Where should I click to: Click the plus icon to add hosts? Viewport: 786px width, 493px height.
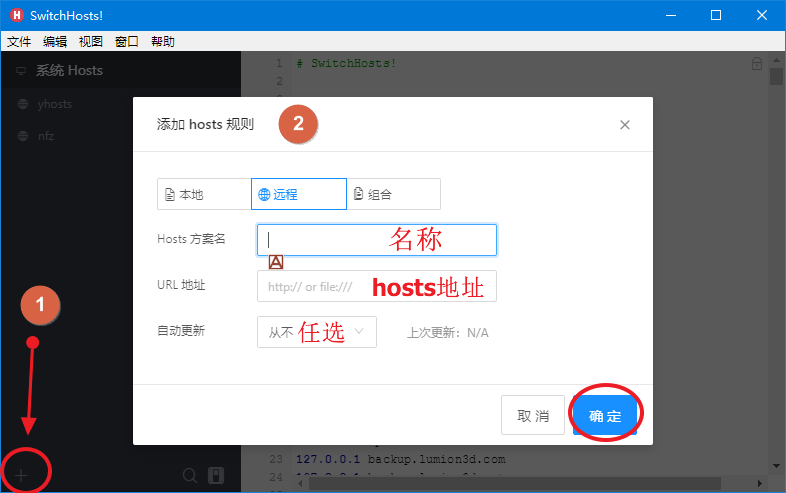pos(21,475)
